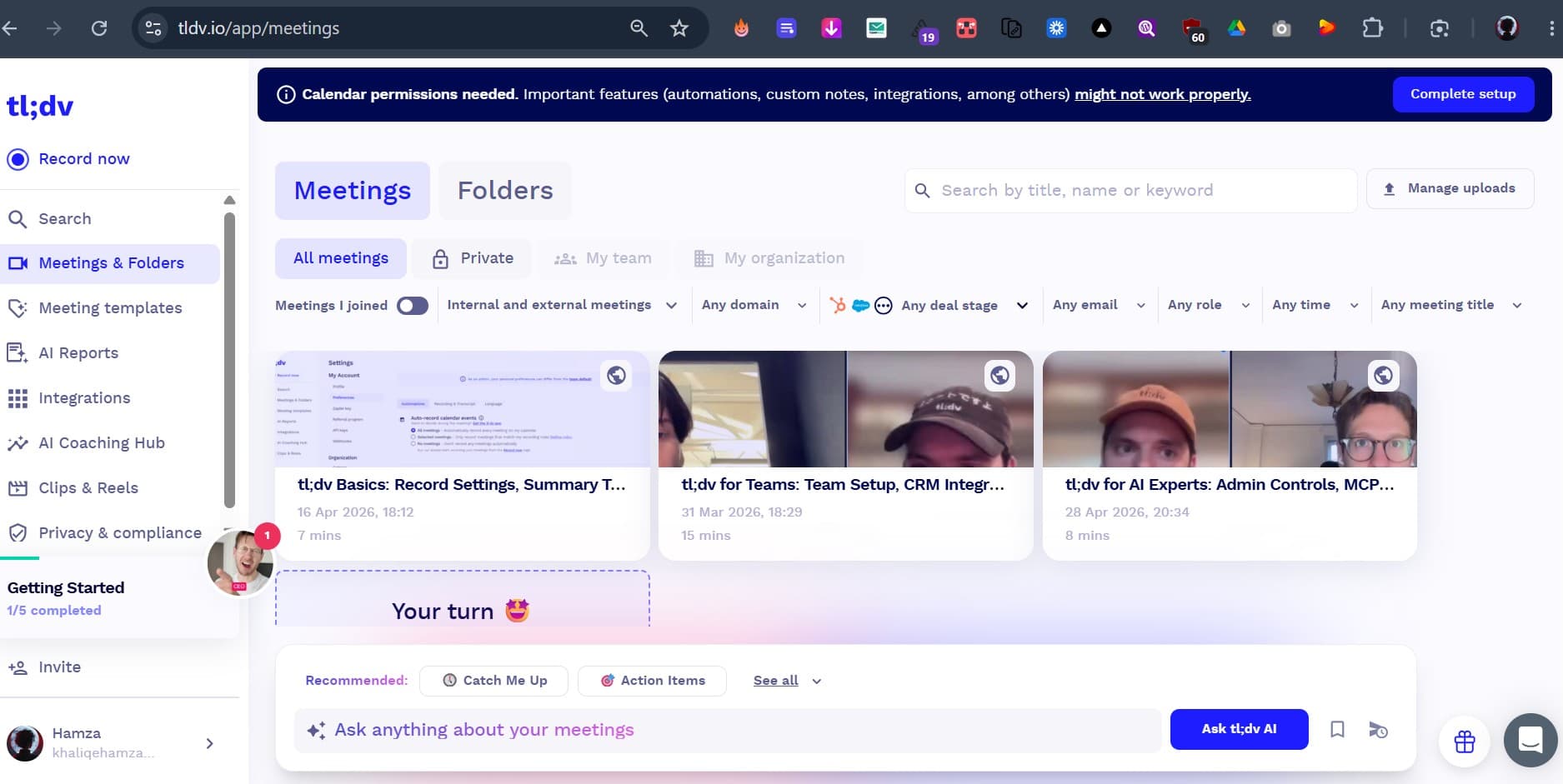
Task: Click the address bar URL
Action: click(x=259, y=28)
